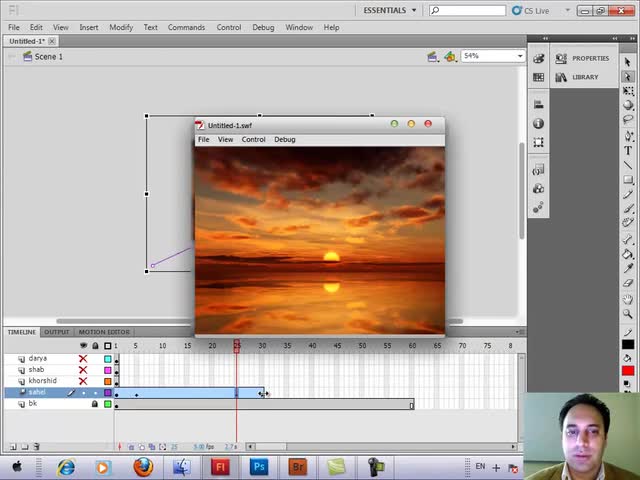Select the Rectangle tool
640x480 pixels.
(x=628, y=180)
